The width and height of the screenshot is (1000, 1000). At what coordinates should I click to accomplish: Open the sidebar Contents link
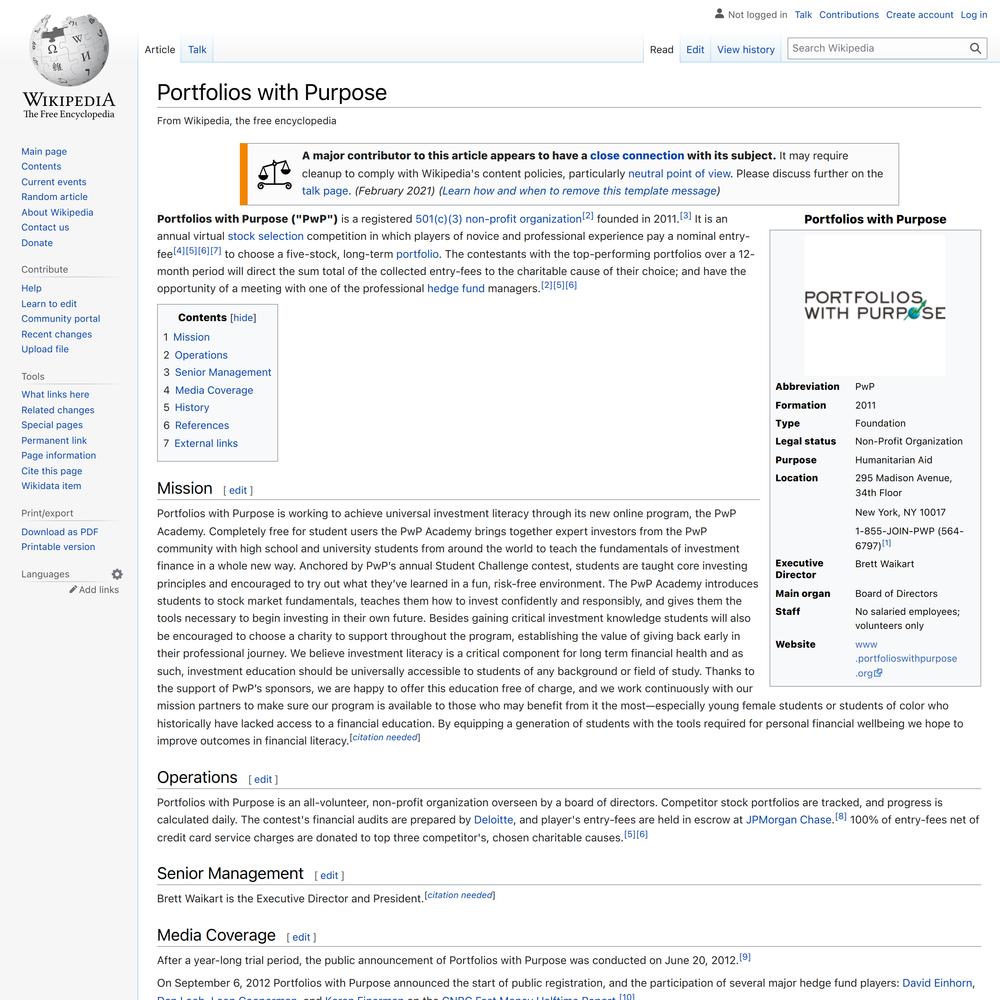click(41, 166)
